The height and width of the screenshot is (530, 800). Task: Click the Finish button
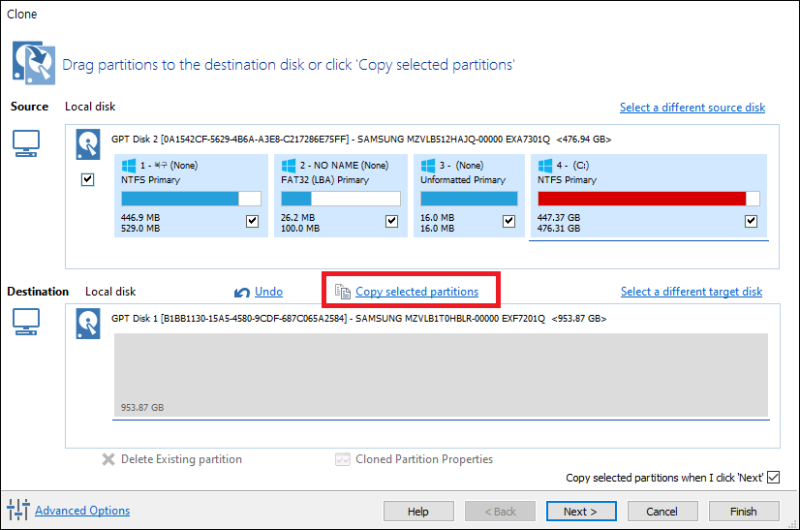pyautogui.click(x=744, y=511)
